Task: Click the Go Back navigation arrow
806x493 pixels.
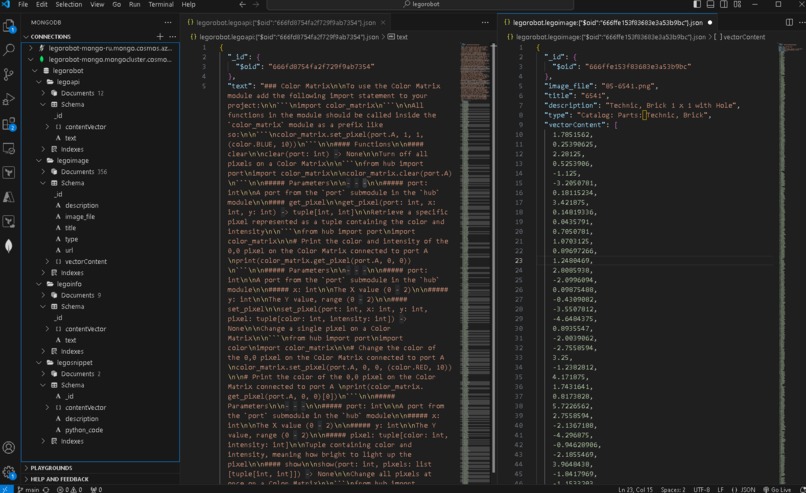Action: click(243, 5)
